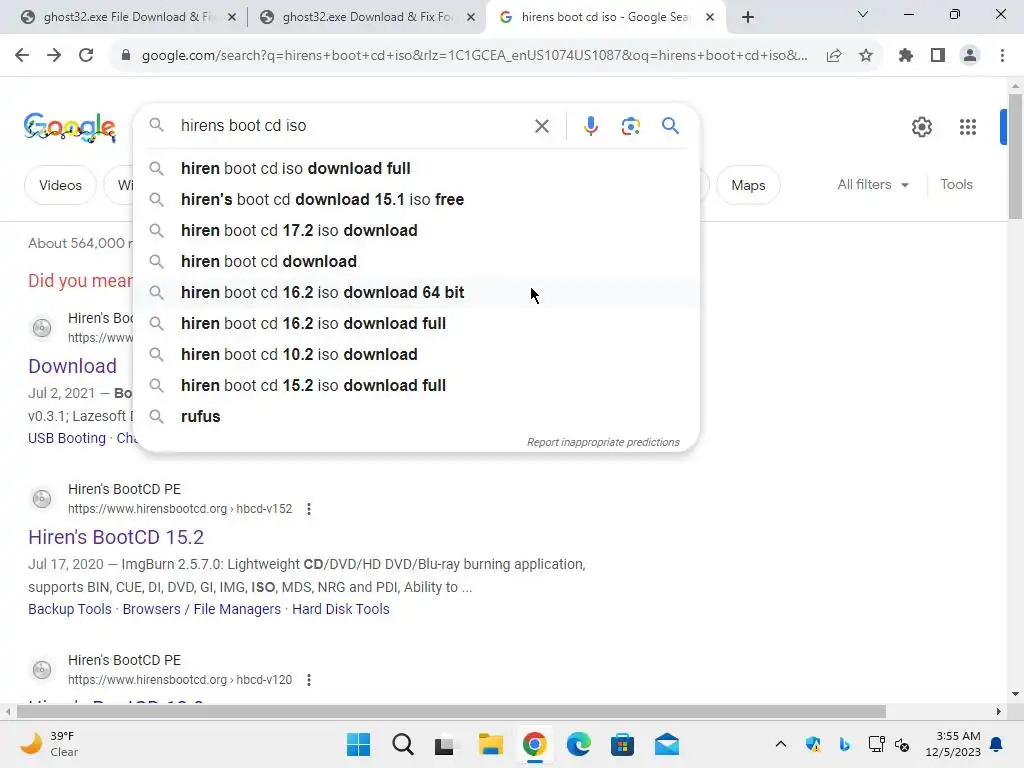Open options for hbcd-v120 result
Image resolution: width=1024 pixels, height=768 pixels.
click(x=309, y=680)
